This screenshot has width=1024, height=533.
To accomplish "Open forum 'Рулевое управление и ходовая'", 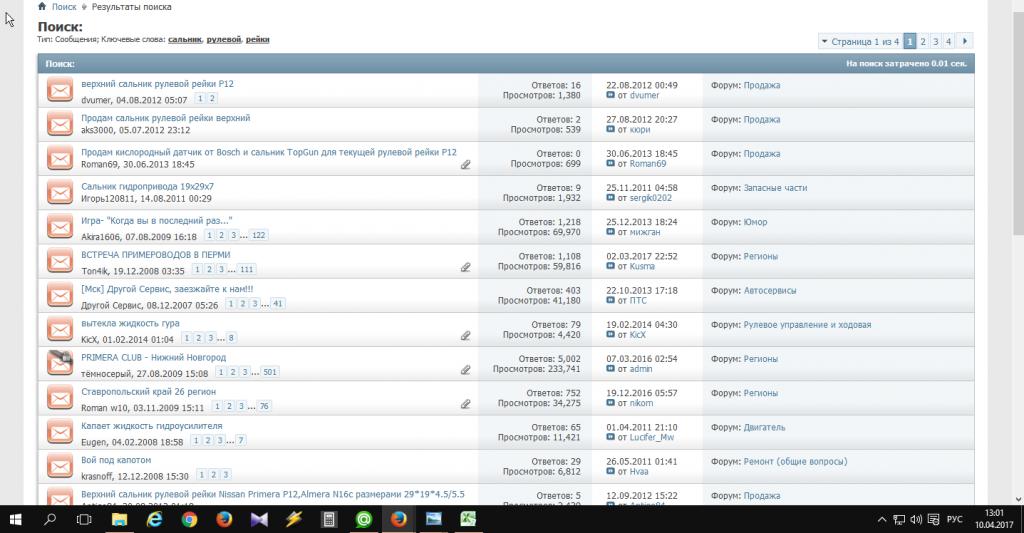I will pos(807,325).
